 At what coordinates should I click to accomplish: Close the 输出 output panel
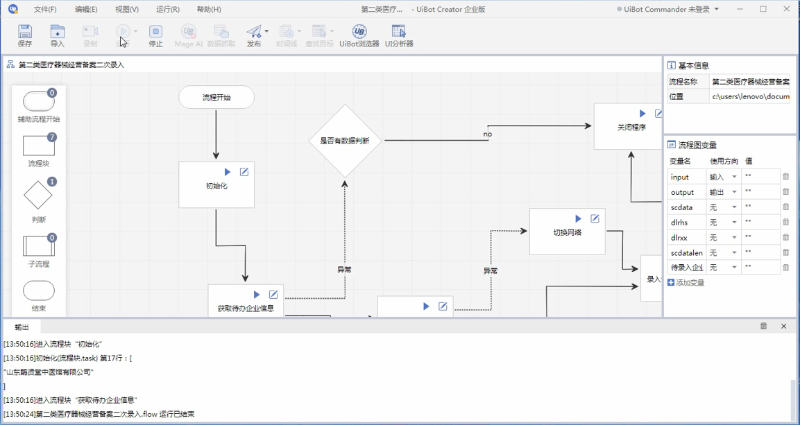coord(784,326)
